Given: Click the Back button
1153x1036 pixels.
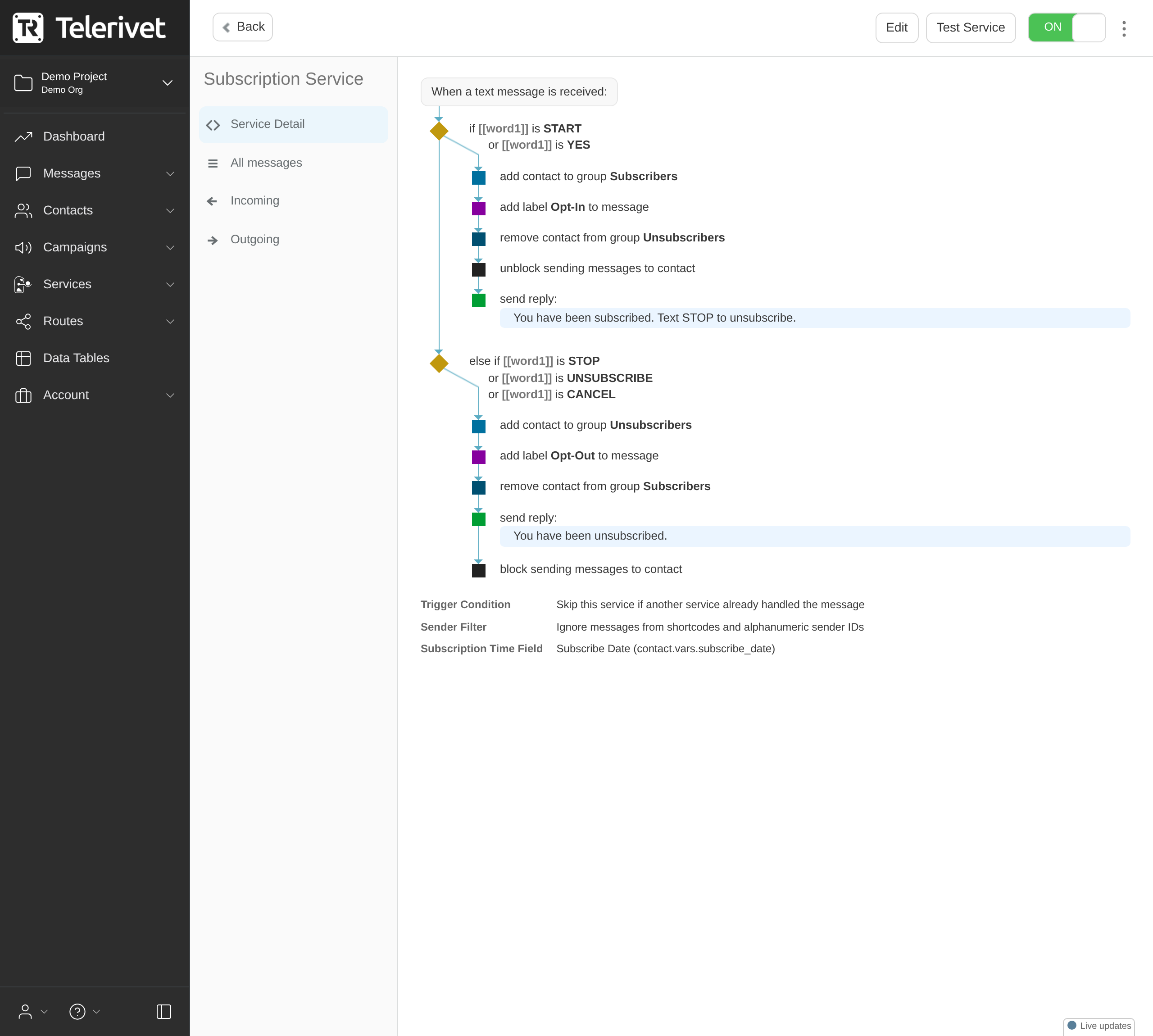Looking at the screenshot, I should coord(242,27).
